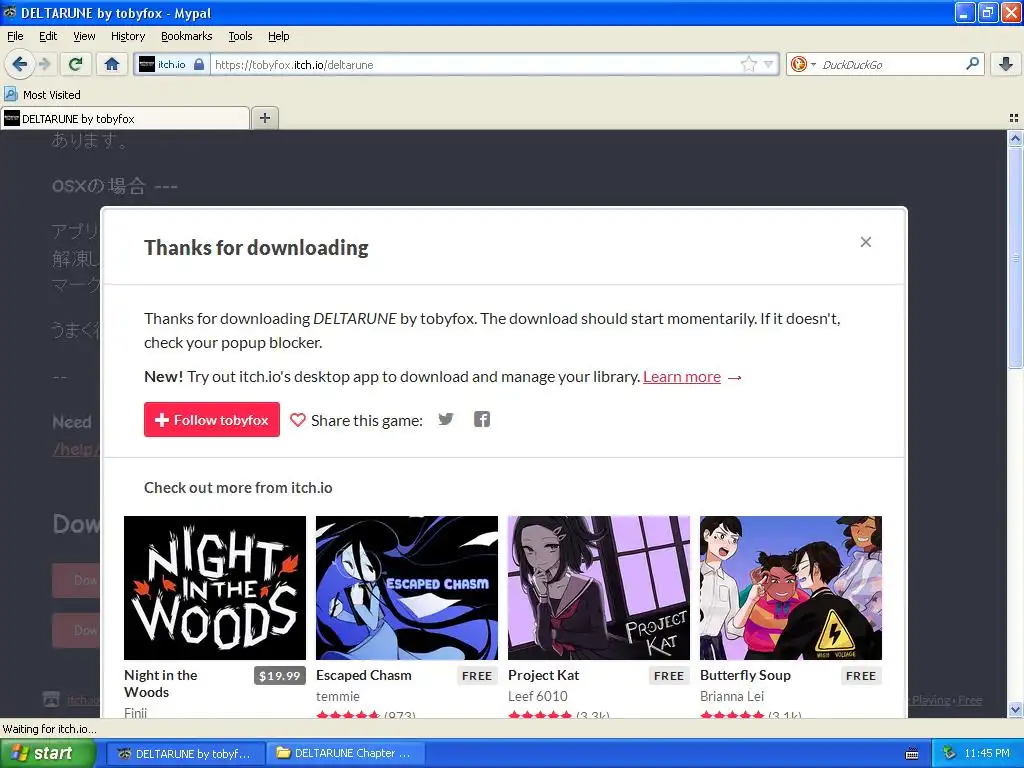Share the game on Facebook
Screen dimensions: 1024x768
pyautogui.click(x=482, y=419)
